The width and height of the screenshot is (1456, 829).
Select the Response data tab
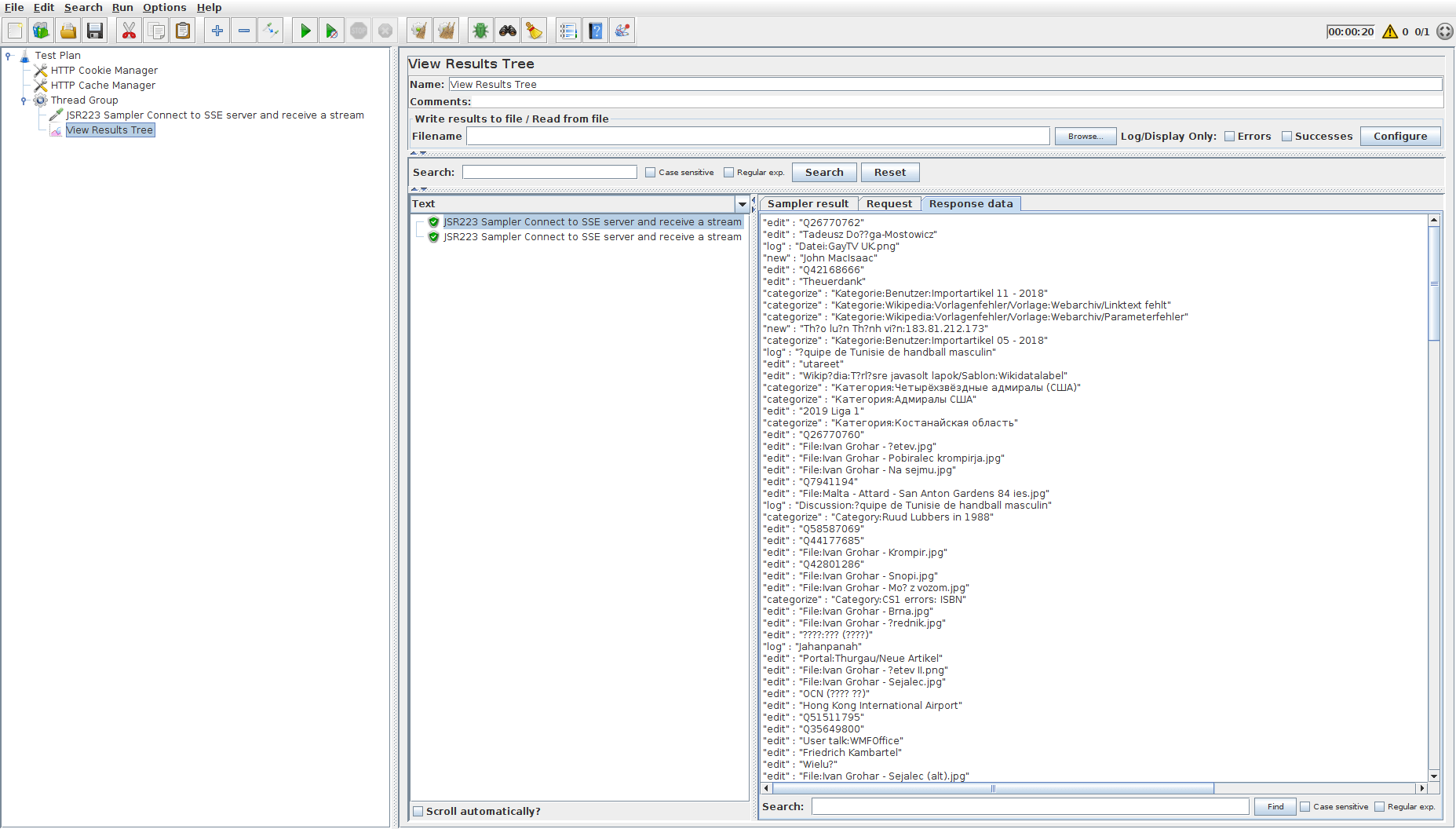(971, 204)
